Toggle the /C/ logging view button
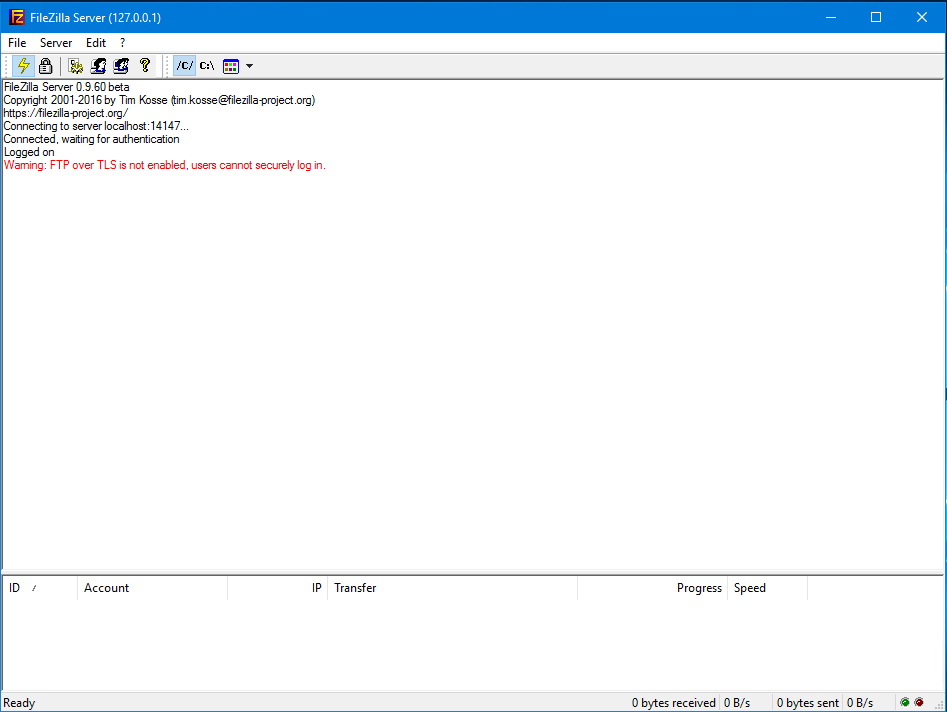 tap(183, 65)
